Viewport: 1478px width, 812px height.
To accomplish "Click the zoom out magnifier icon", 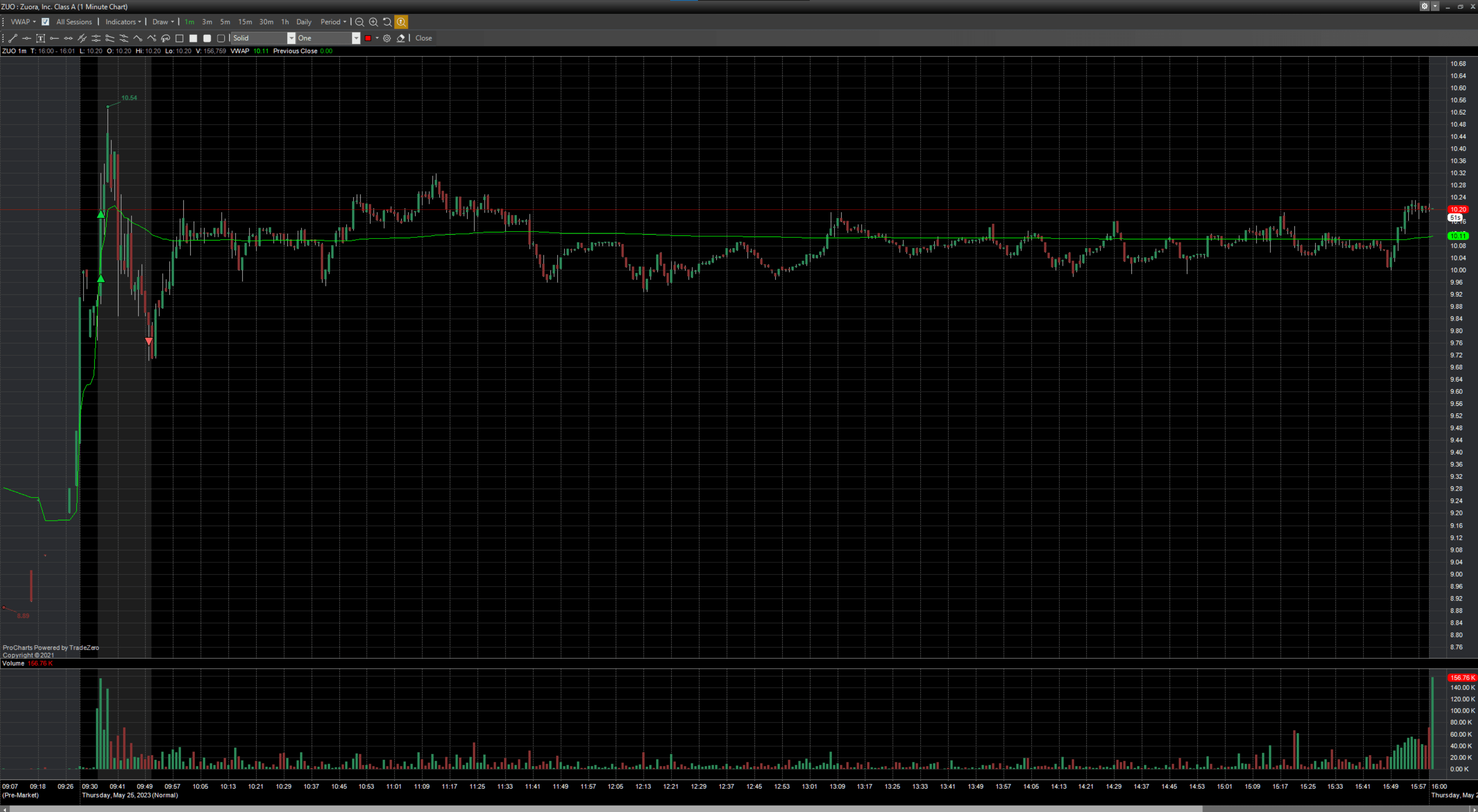I will click(x=360, y=22).
